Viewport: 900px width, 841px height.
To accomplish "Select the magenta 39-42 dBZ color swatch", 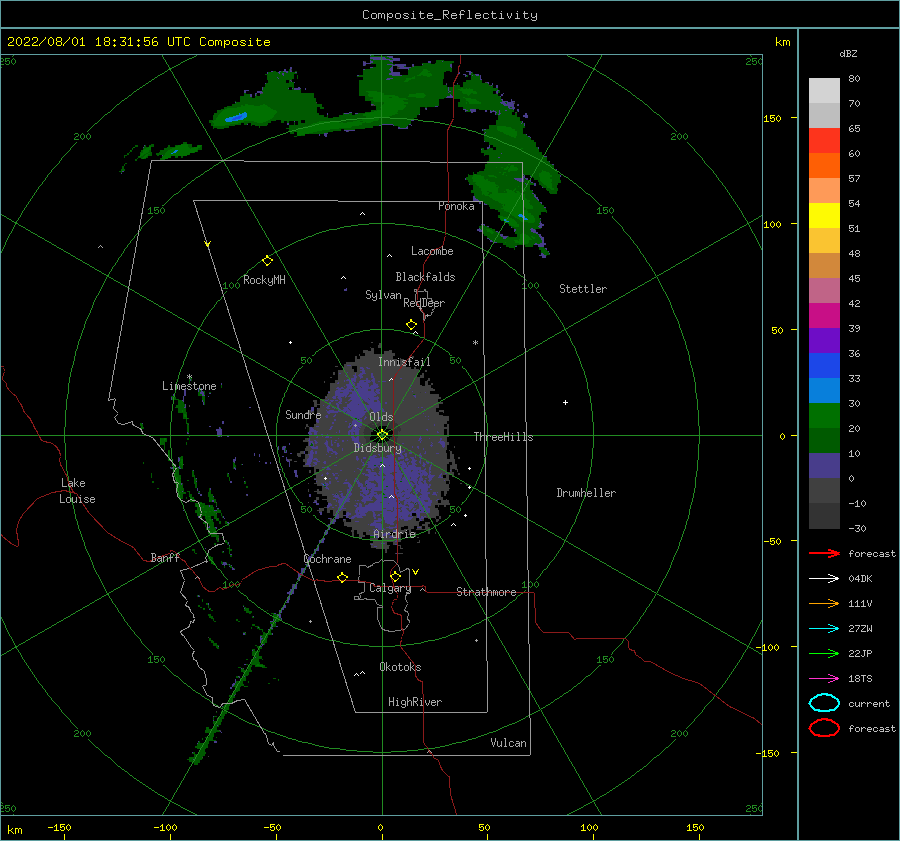I will (824, 316).
